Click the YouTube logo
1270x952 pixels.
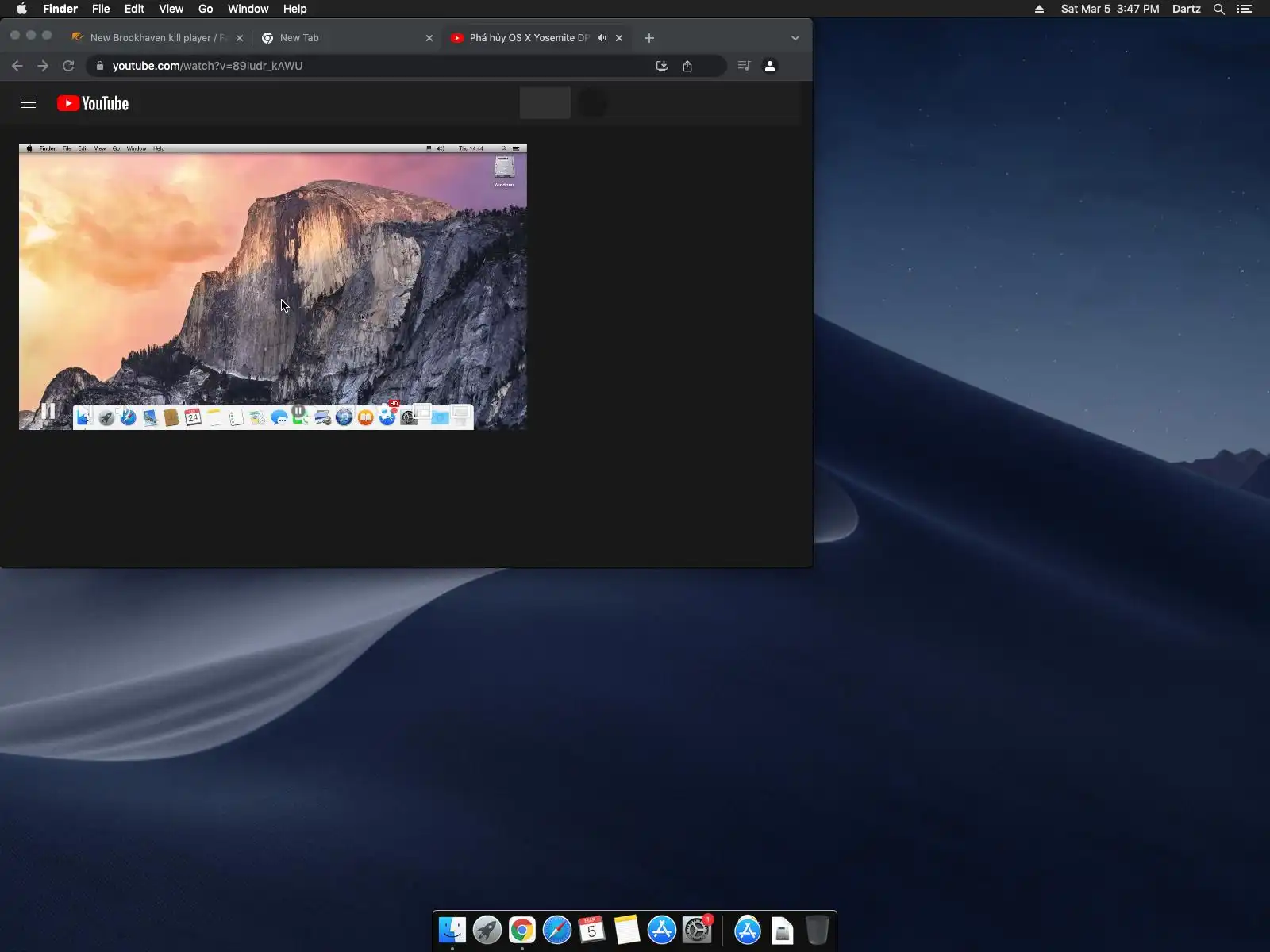tap(93, 103)
